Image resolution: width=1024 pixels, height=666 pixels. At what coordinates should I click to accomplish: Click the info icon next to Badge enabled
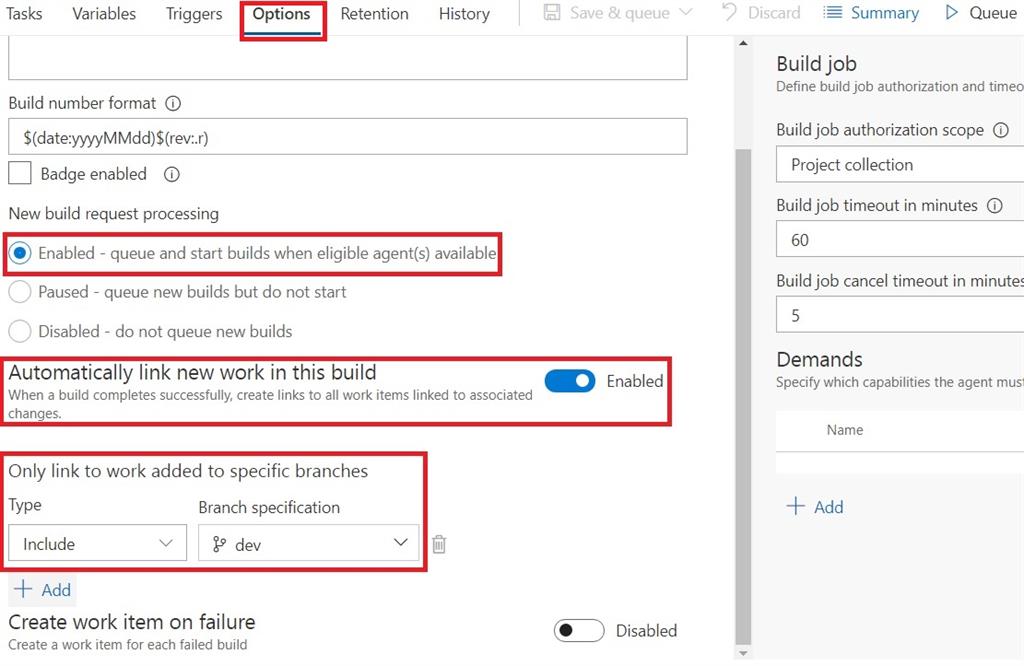[171, 174]
